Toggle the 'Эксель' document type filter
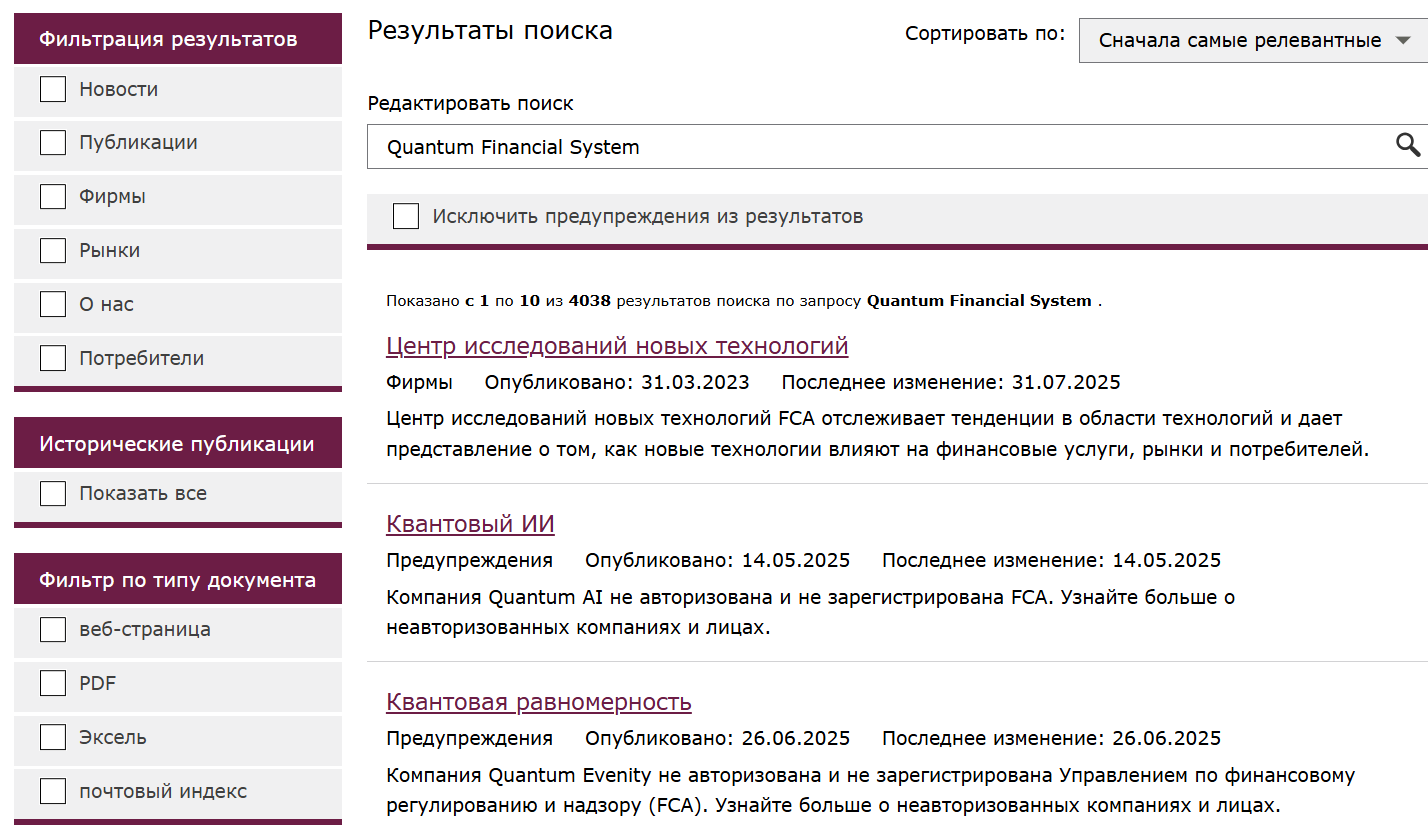This screenshot has height=835, width=1428. point(52,736)
